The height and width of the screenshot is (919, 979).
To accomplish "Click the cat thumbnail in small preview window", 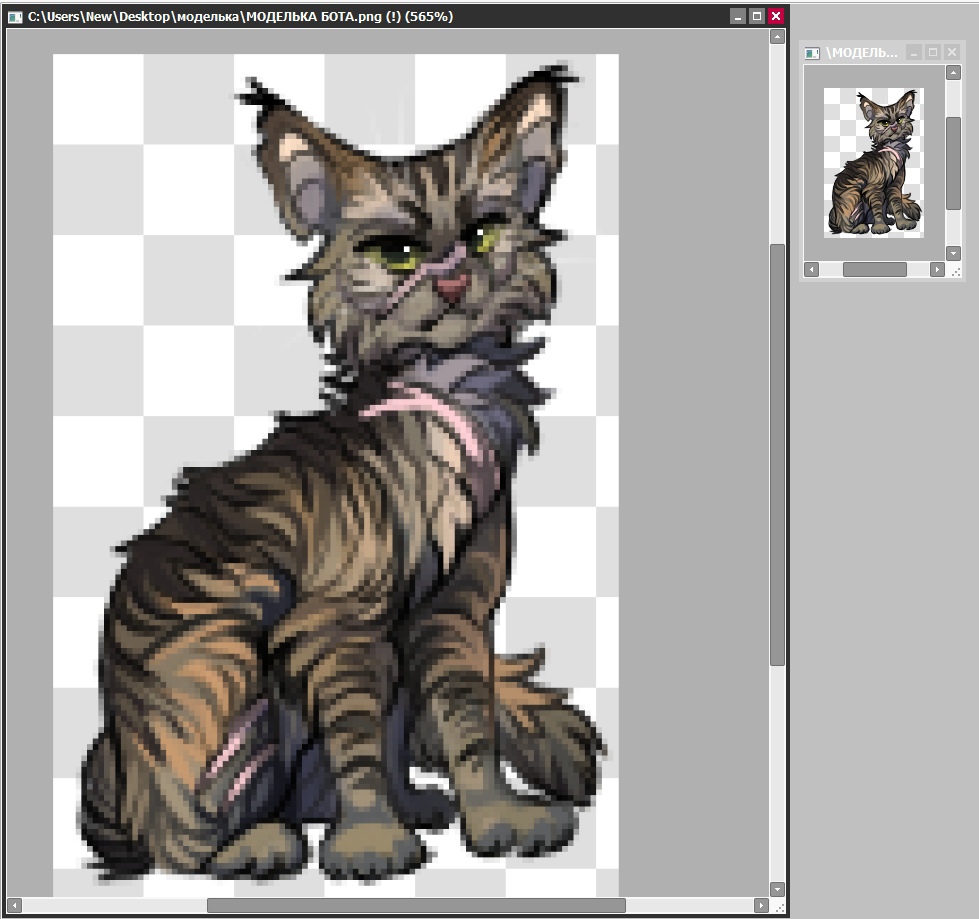I will [874, 162].
